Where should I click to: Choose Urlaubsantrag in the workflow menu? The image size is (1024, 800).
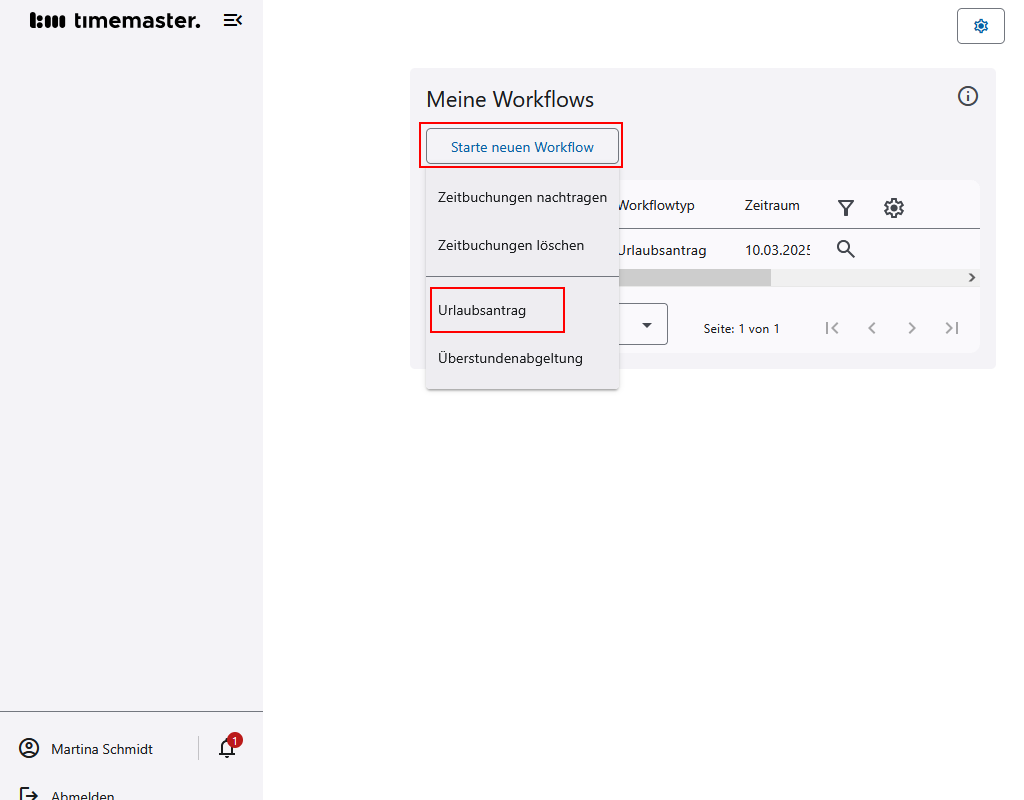point(482,310)
